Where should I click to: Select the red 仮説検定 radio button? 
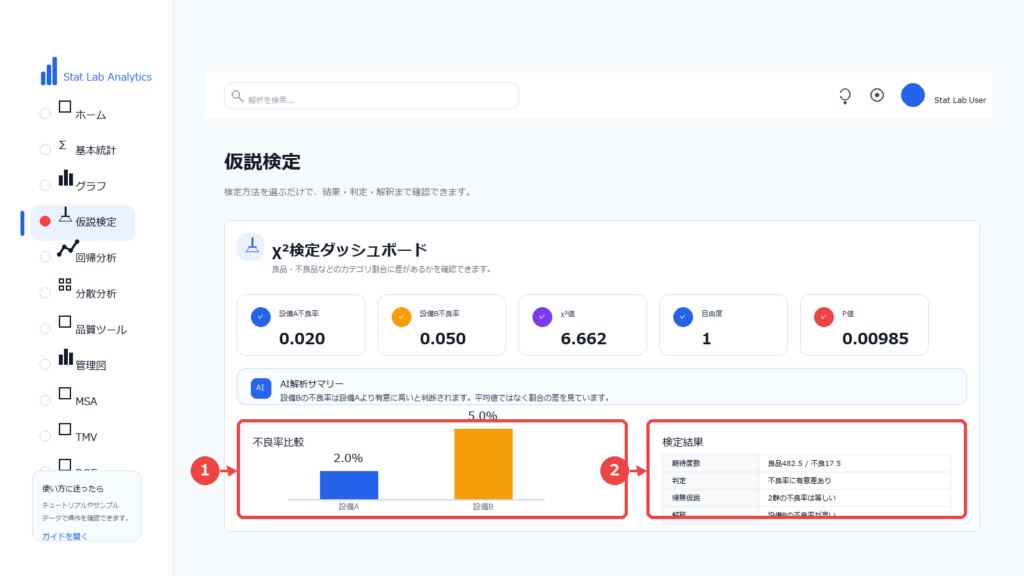(45, 221)
